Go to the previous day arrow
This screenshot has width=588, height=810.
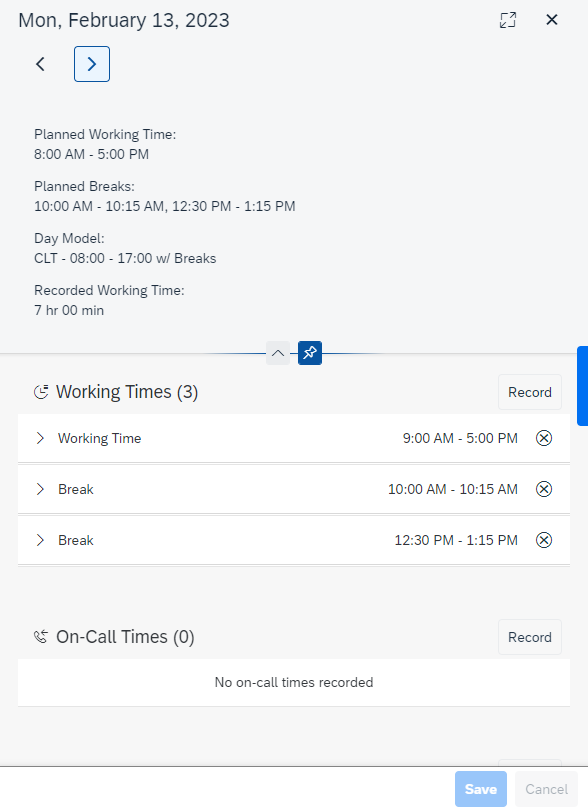pos(40,64)
